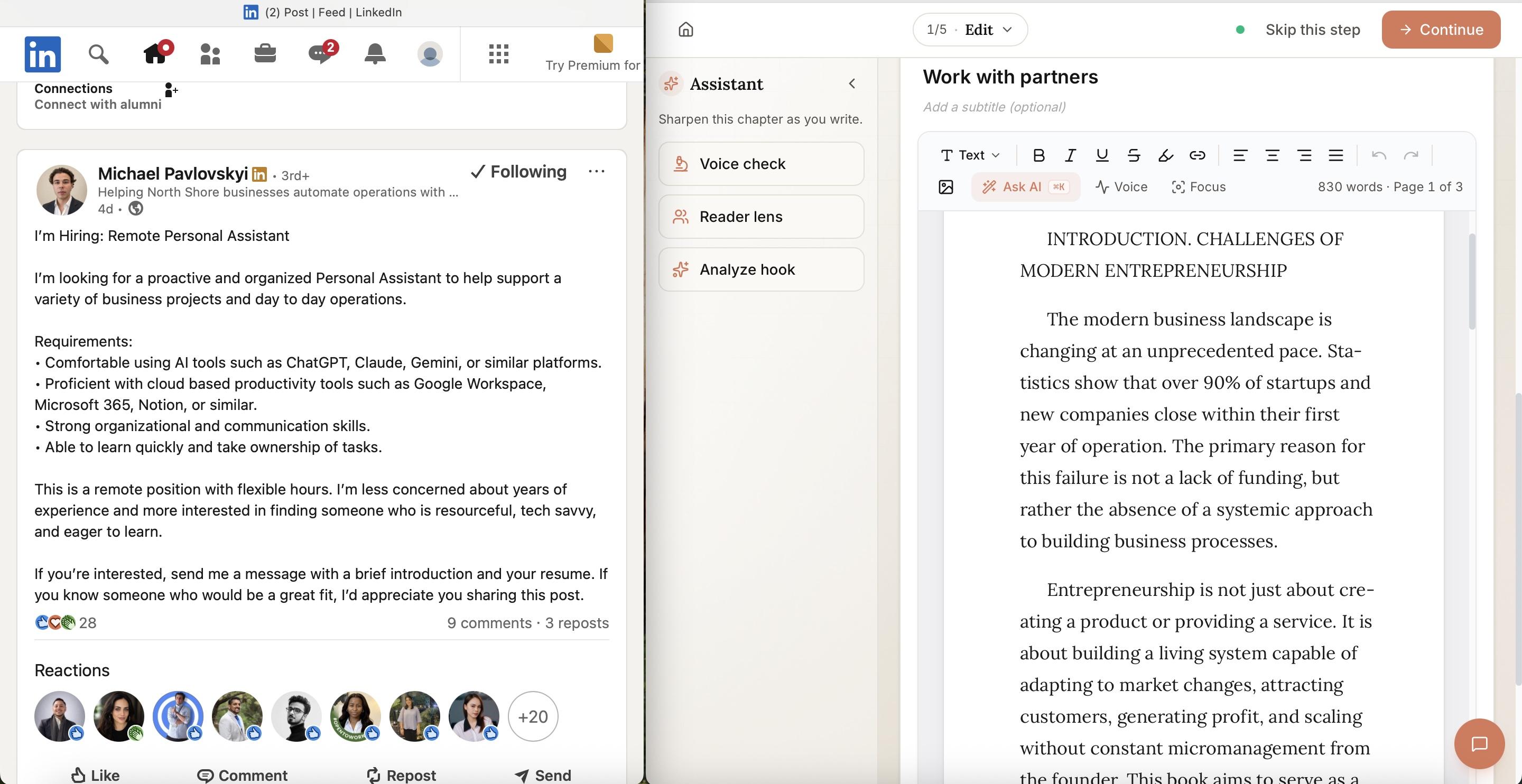Select the highlighter tool
This screenshot has width=1522, height=784.
tap(1165, 155)
